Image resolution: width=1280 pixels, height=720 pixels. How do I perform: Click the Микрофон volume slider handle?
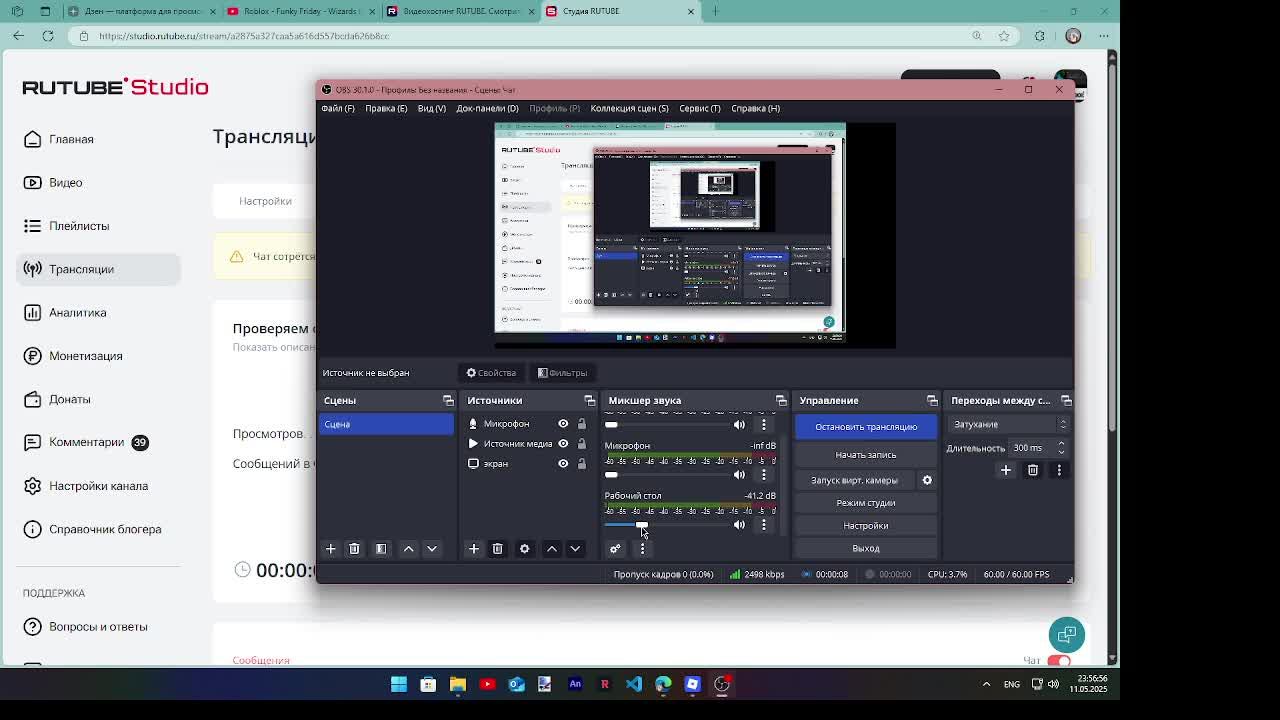click(x=611, y=475)
